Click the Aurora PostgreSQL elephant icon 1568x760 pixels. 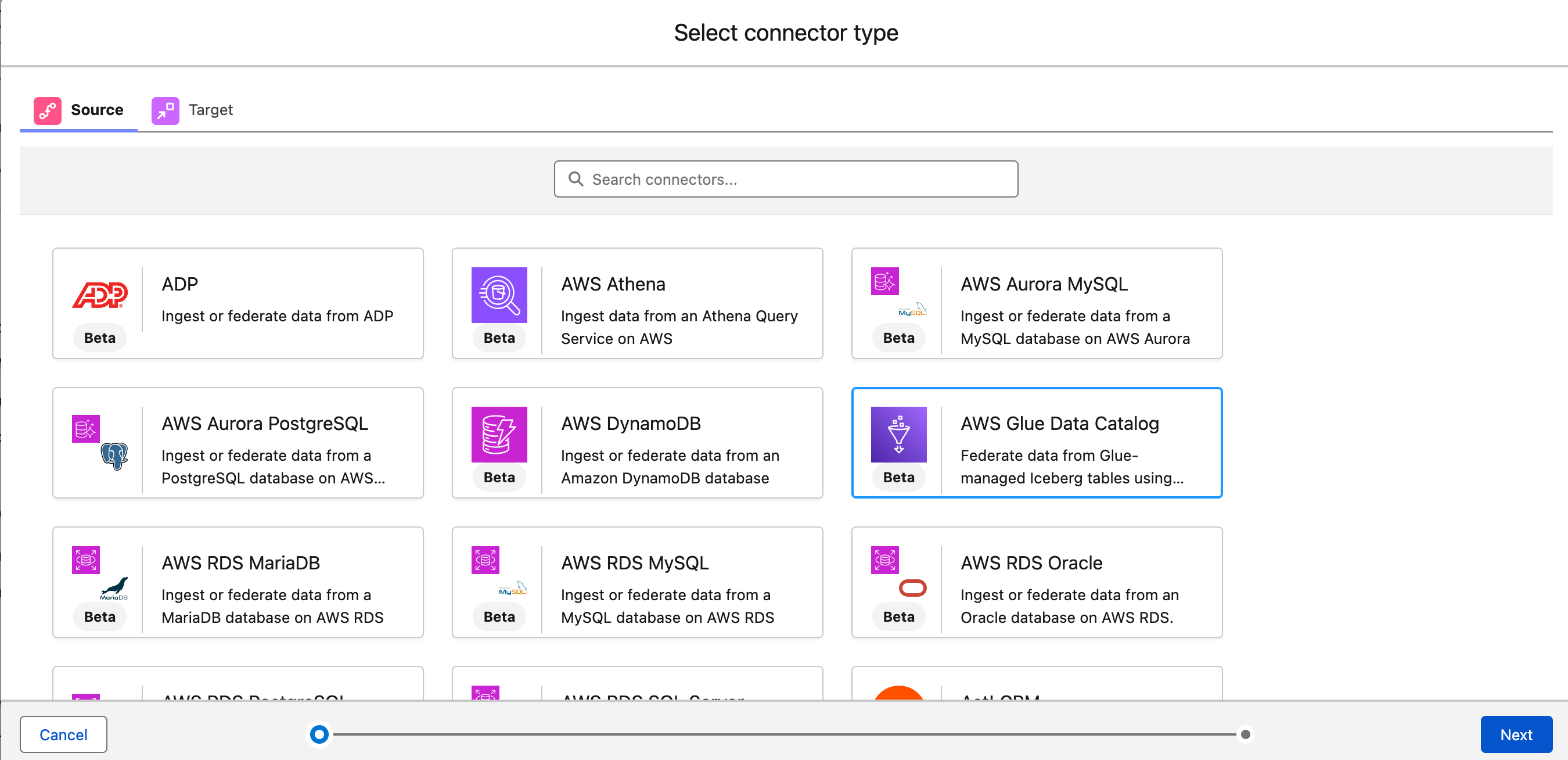pos(114,456)
